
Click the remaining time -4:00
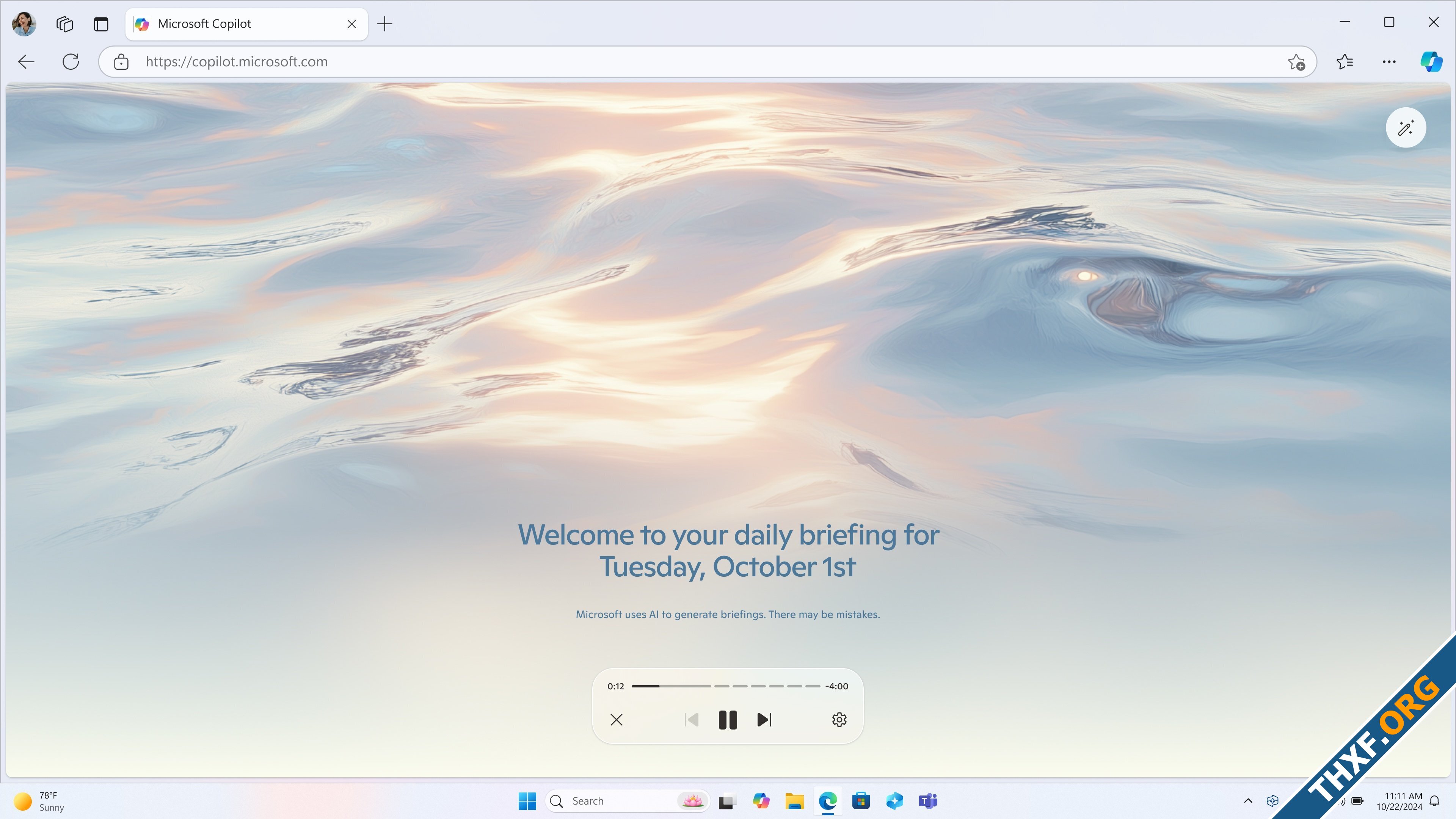(x=837, y=686)
